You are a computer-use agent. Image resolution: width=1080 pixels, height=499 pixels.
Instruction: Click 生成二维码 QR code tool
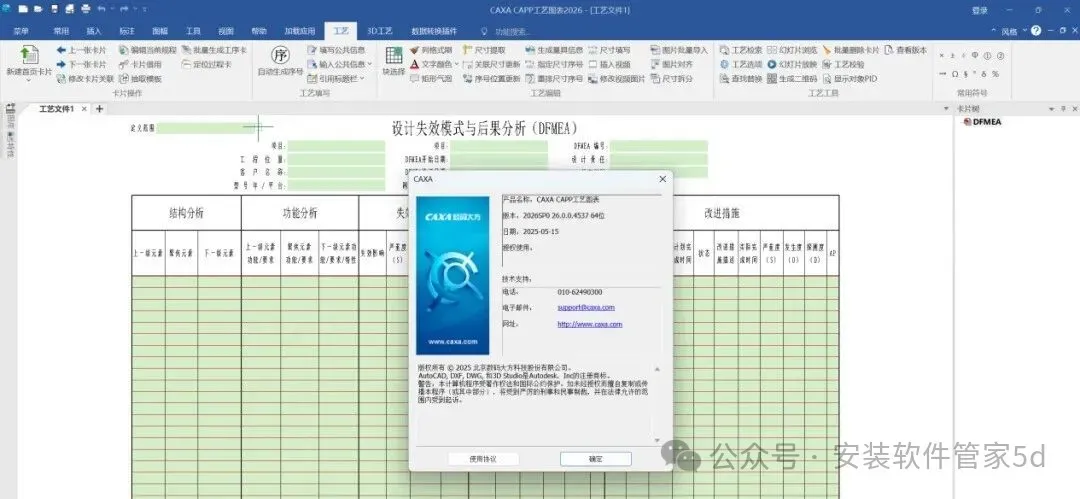[792, 79]
